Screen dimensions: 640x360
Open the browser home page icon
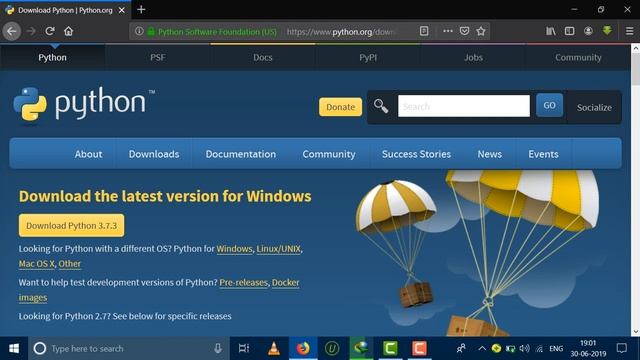[x=69, y=31]
